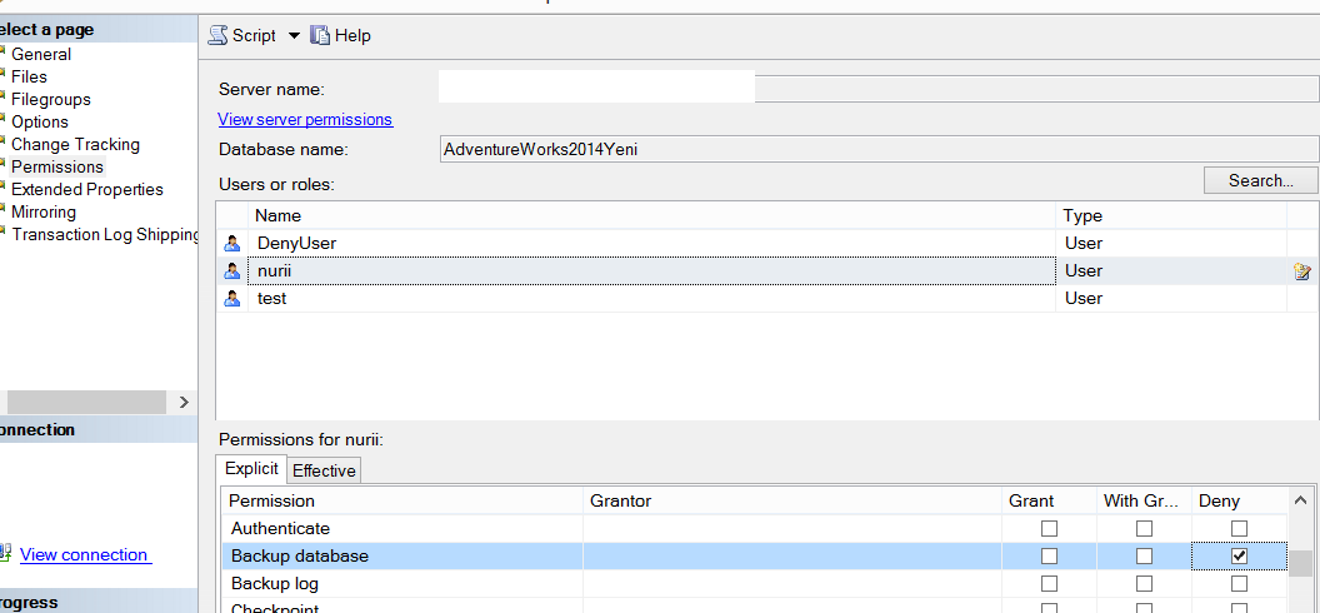Click the Grant column header

[1049, 501]
